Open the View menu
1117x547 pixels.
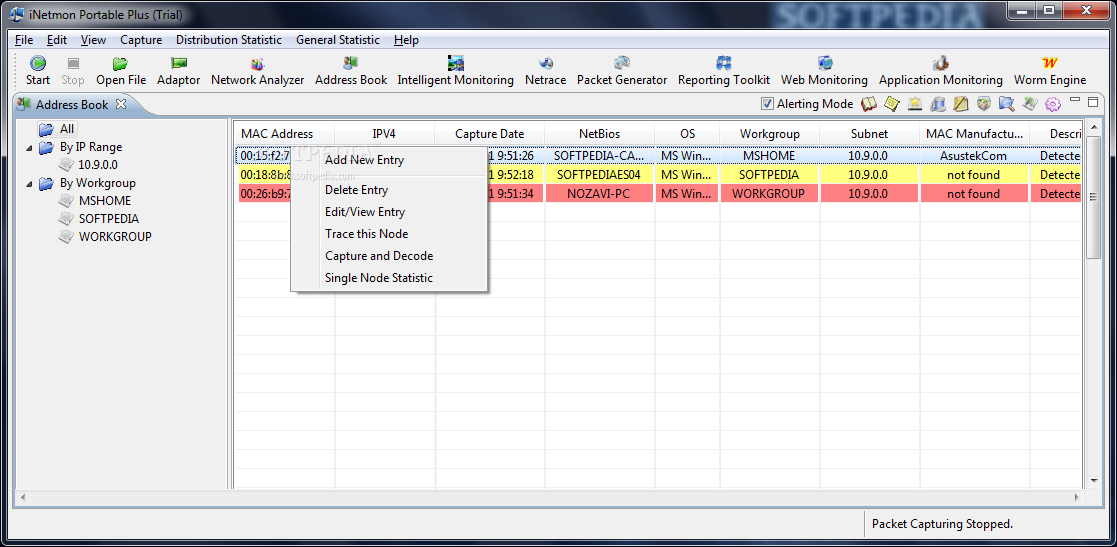[x=93, y=40]
